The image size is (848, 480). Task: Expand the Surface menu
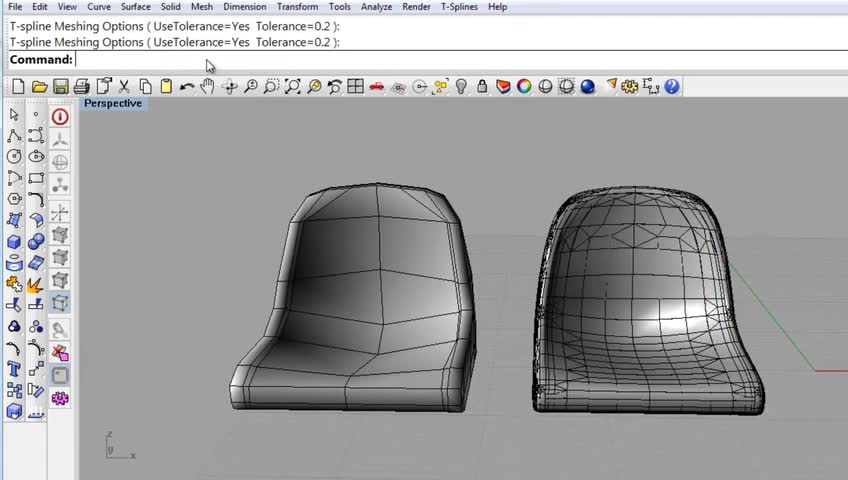point(135,7)
